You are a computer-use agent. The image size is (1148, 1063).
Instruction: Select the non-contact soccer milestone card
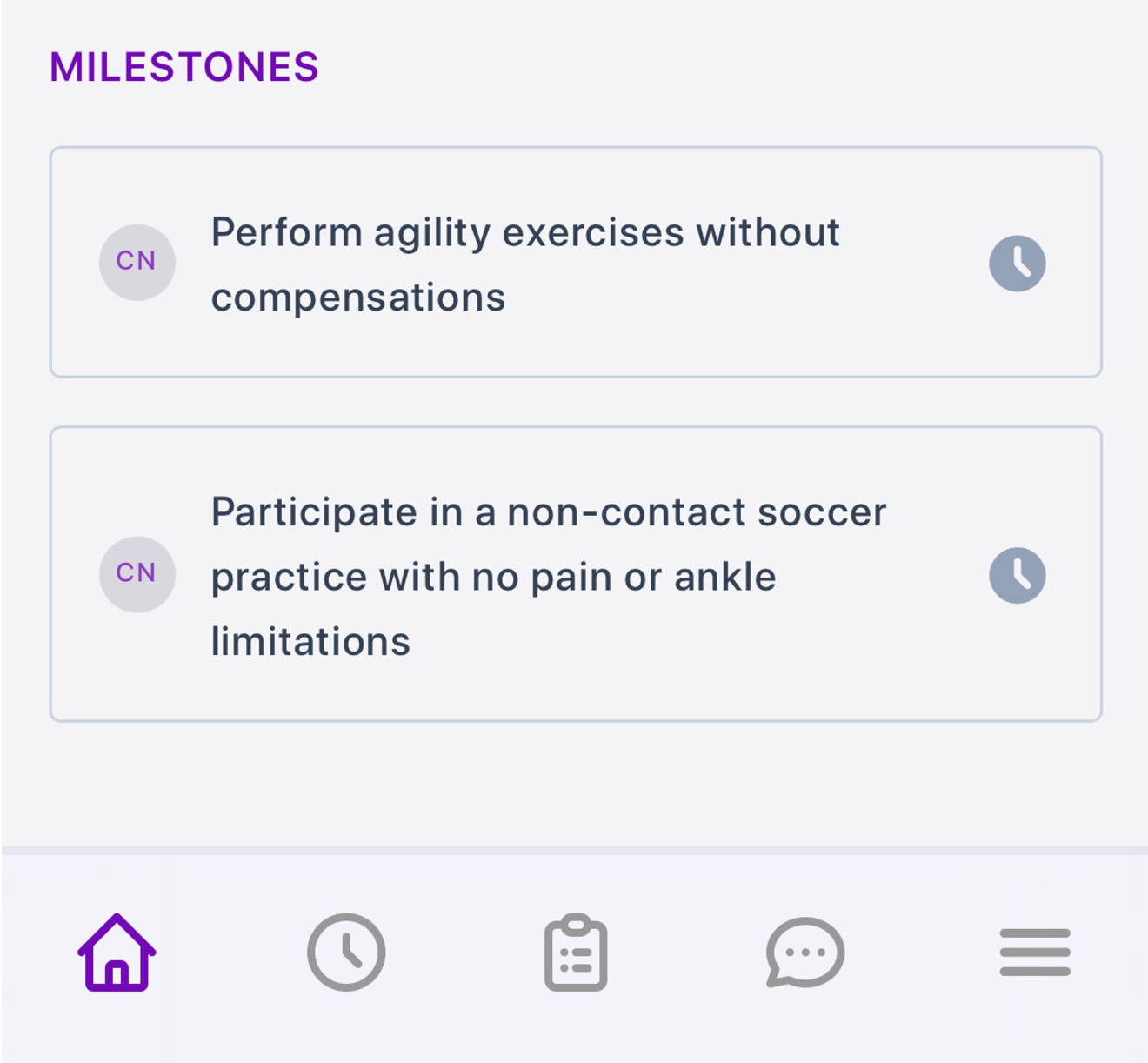pyautogui.click(x=576, y=574)
